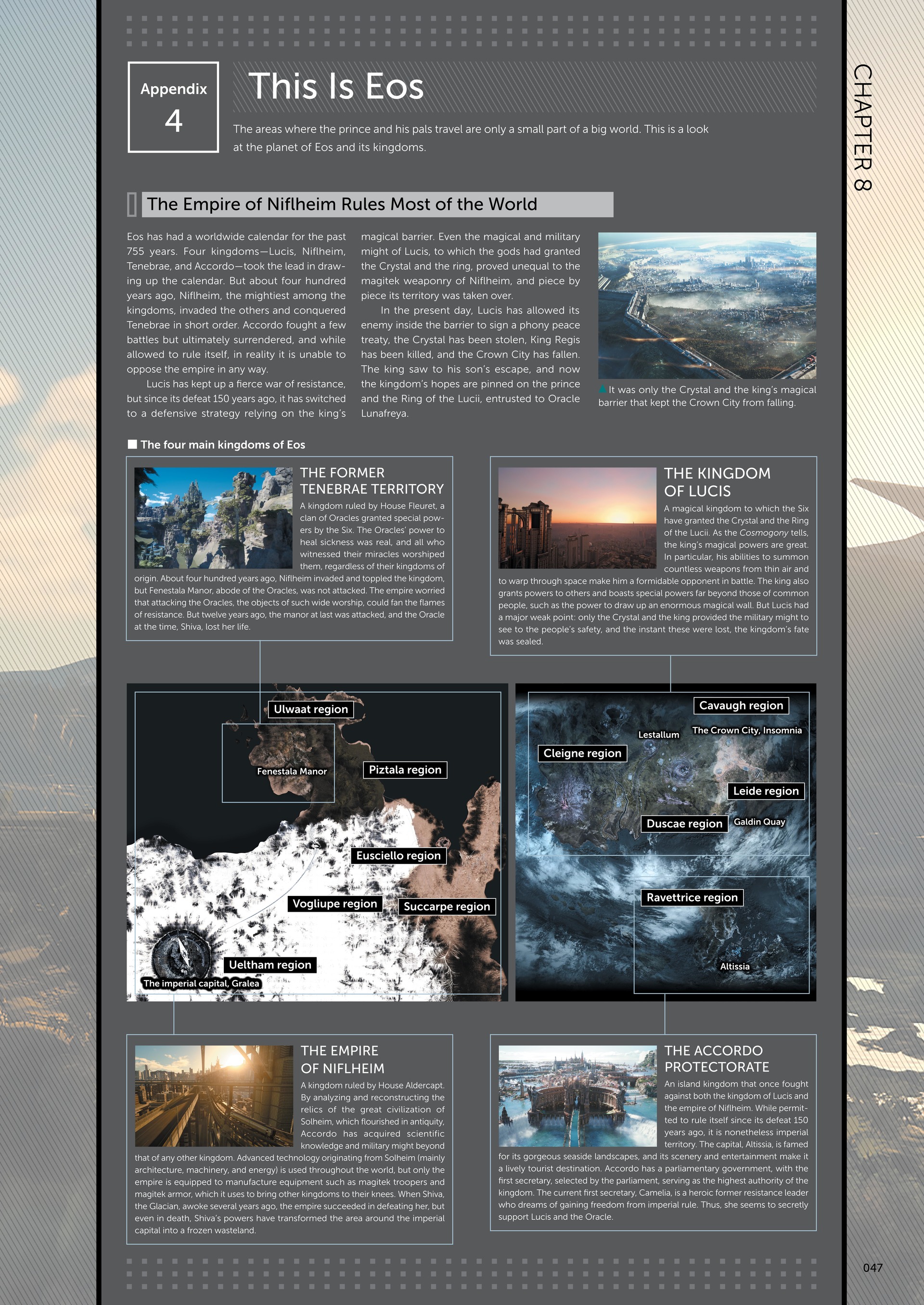Screen dimensions: 924x1305
Task: Click the Succarpe region map label
Action: click(x=447, y=906)
